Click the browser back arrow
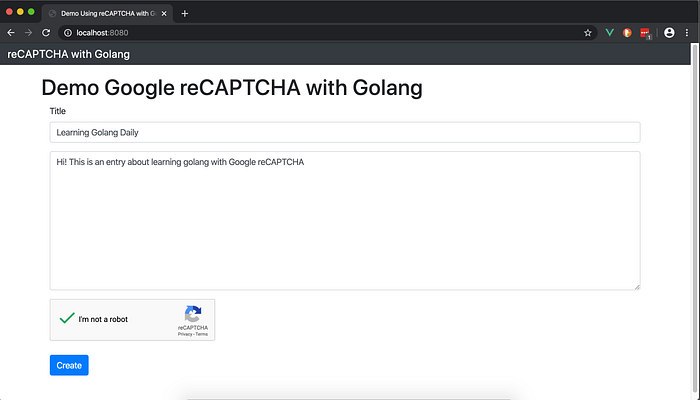 click(10, 33)
